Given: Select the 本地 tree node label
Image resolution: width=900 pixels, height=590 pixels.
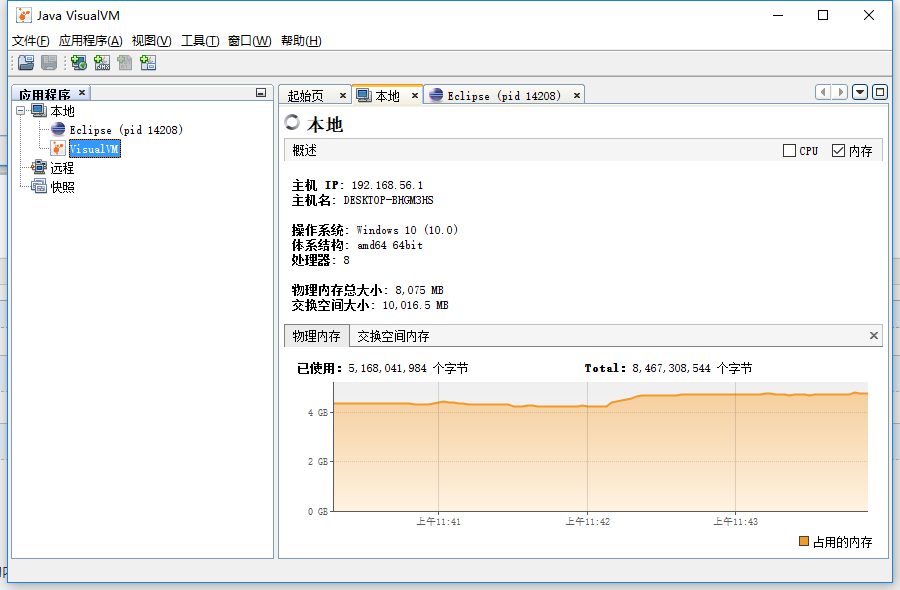Looking at the screenshot, I should 62,111.
